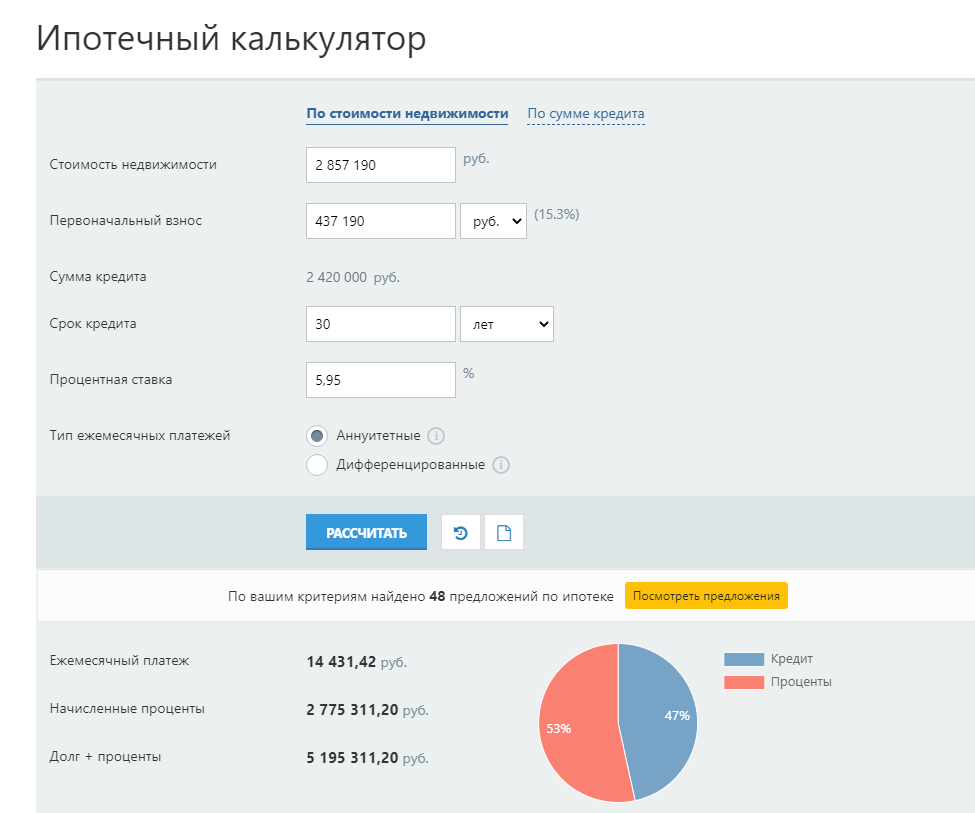Click the 14 431,42 monthly payment value

341,662
